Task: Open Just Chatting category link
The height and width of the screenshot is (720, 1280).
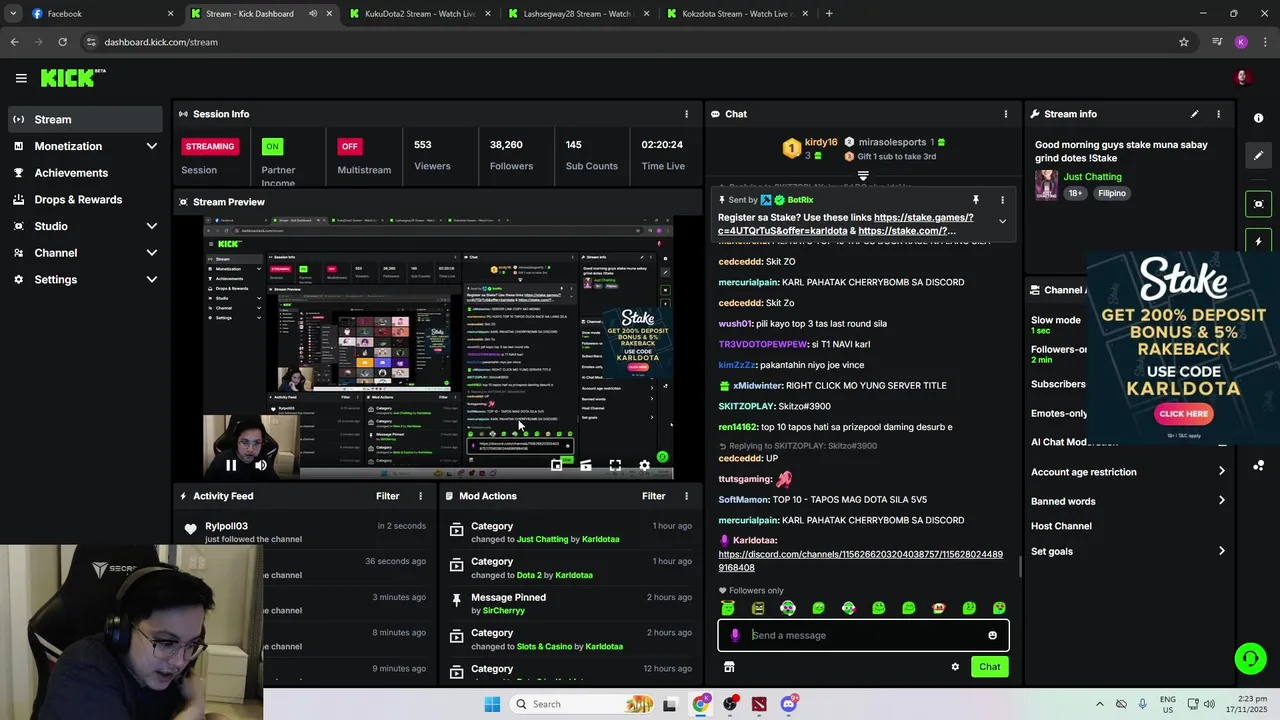Action: coord(1092,177)
